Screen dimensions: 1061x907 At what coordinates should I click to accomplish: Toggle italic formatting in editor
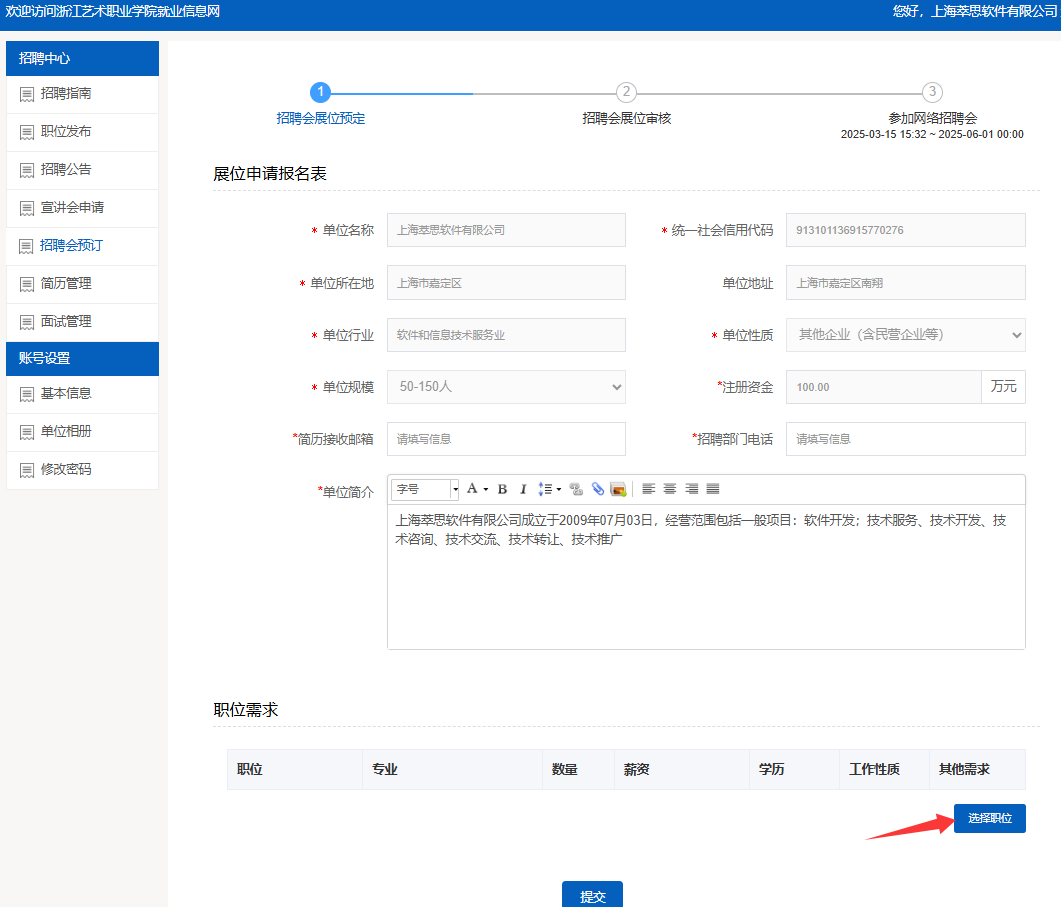tap(522, 489)
